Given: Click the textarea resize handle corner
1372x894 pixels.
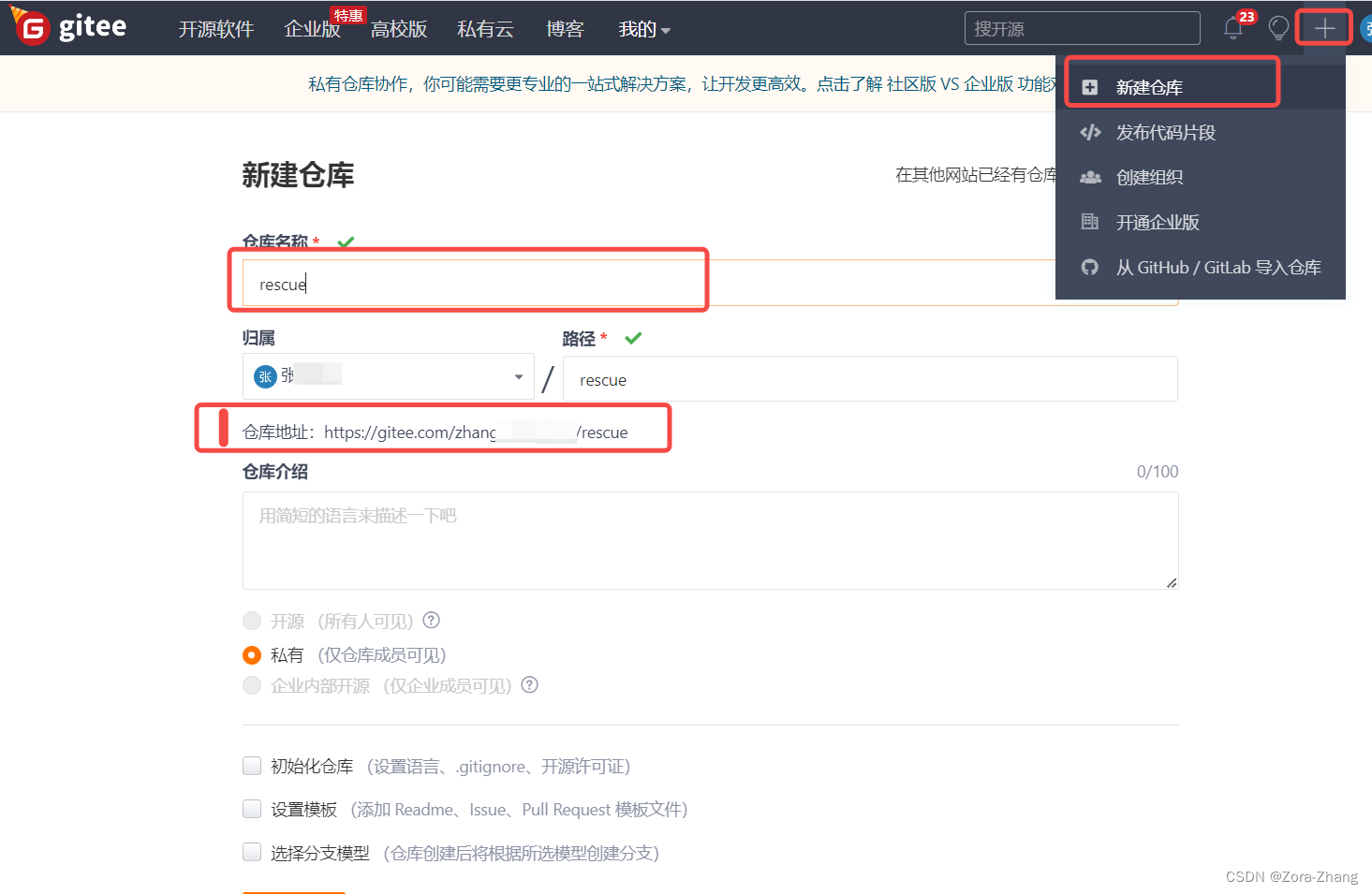Looking at the screenshot, I should coord(1172,582).
